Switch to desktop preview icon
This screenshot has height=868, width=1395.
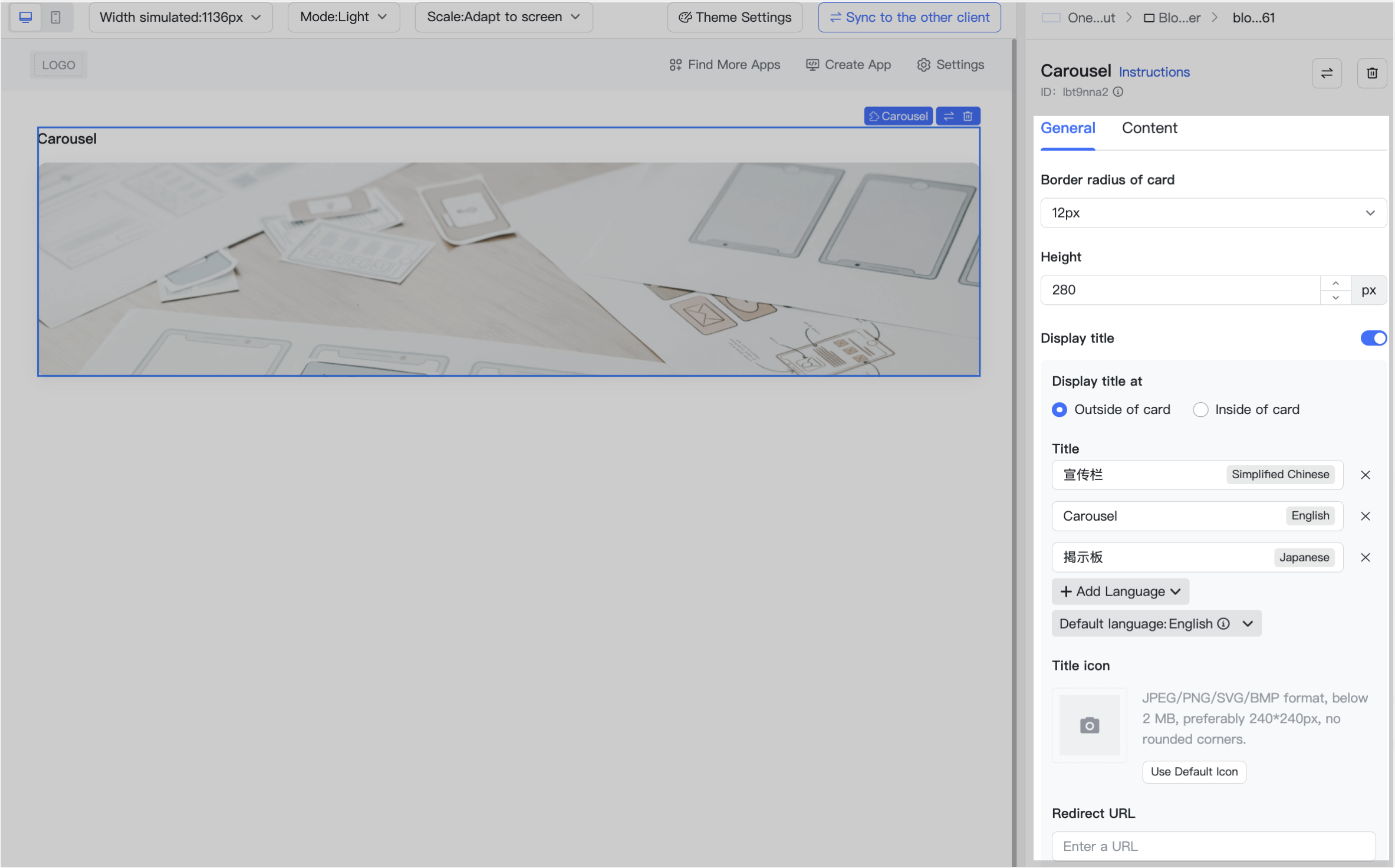pyautogui.click(x=25, y=17)
